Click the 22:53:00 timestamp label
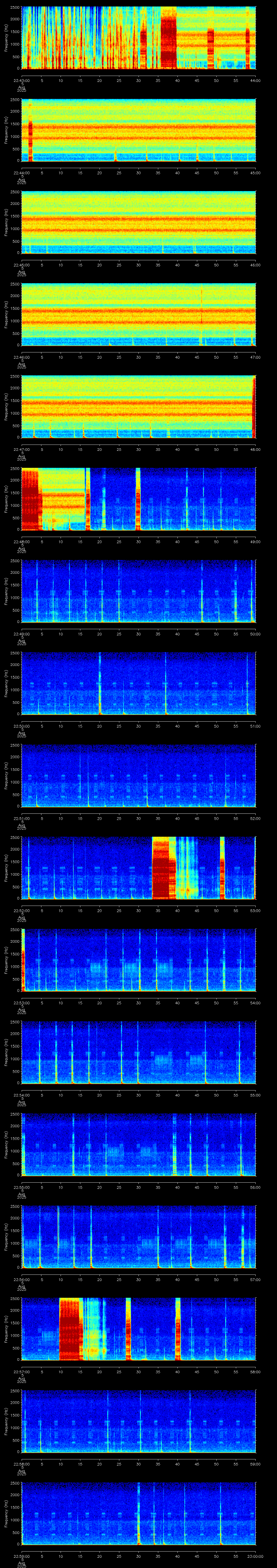Image resolution: width=277 pixels, height=1568 pixels. 21,1003
